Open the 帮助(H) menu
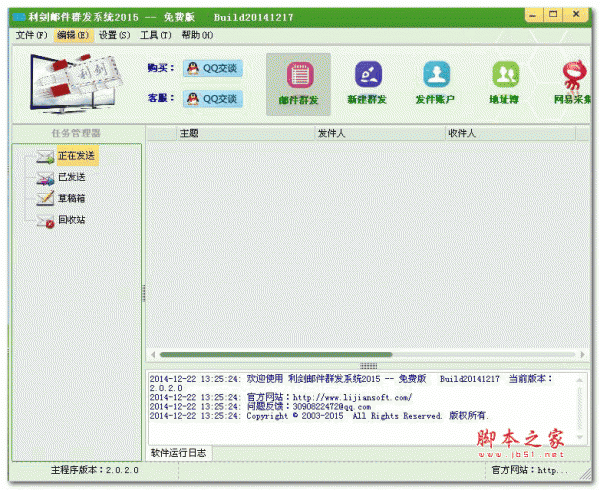Image resolution: width=600 pixels, height=490 pixels. pos(197,35)
